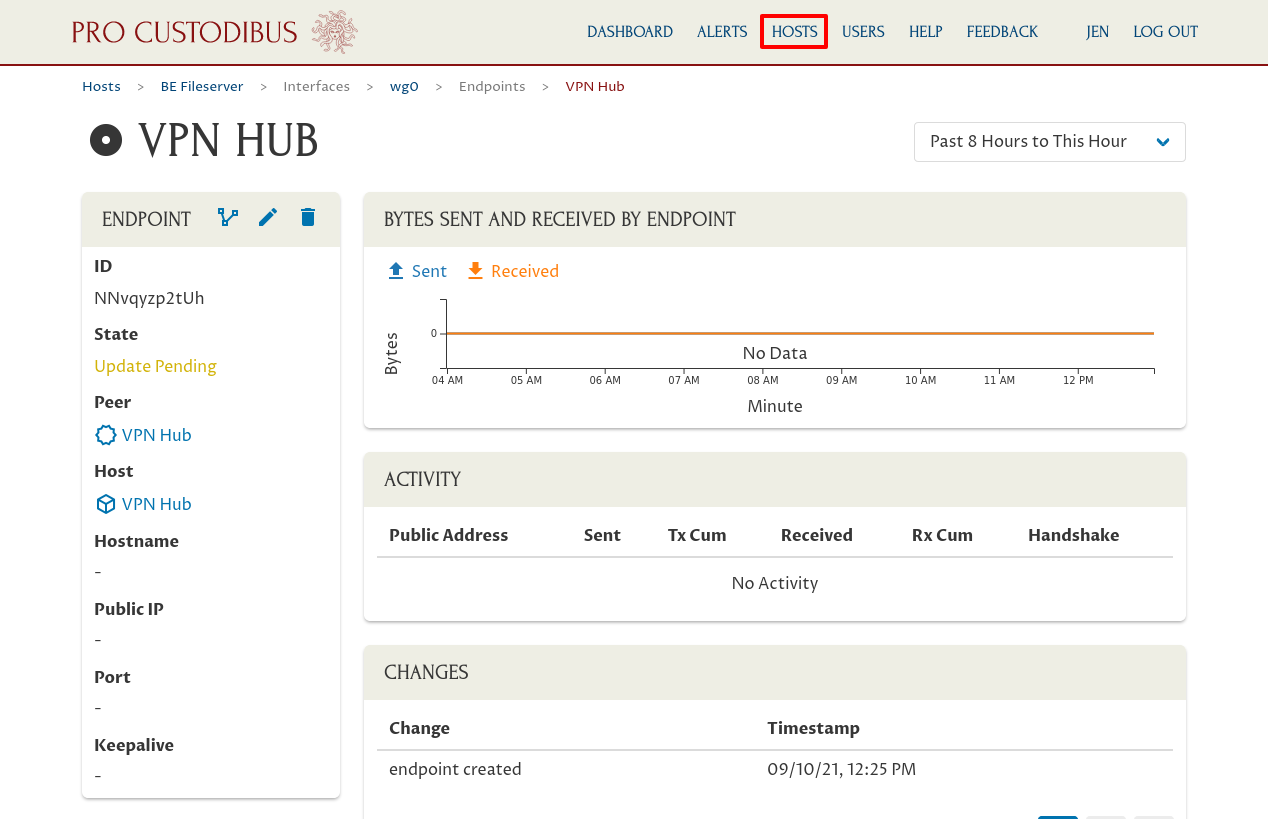
Task: Navigate to Users in top menu
Action: click(863, 32)
